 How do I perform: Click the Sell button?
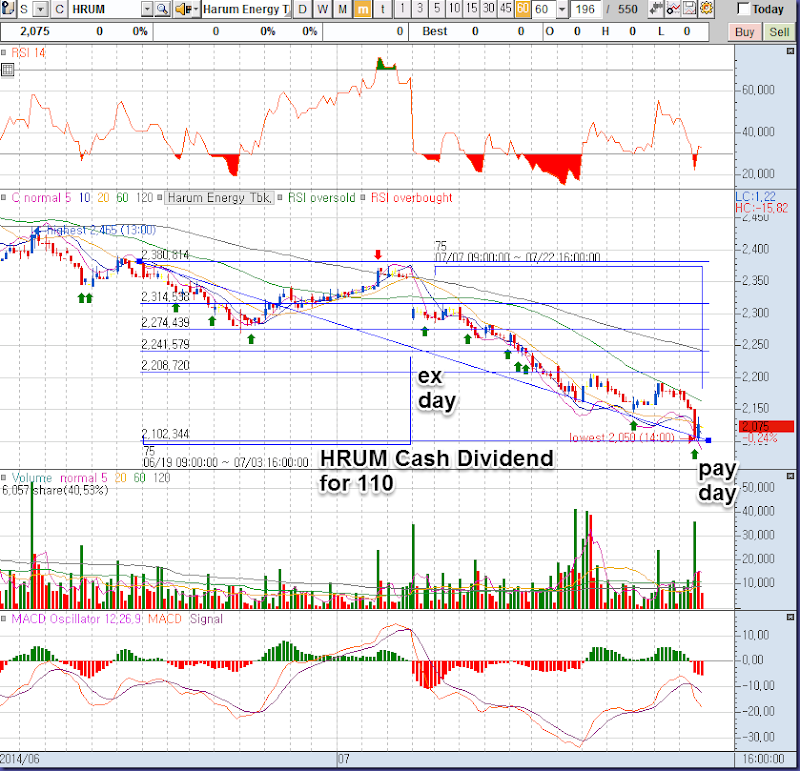point(779,31)
